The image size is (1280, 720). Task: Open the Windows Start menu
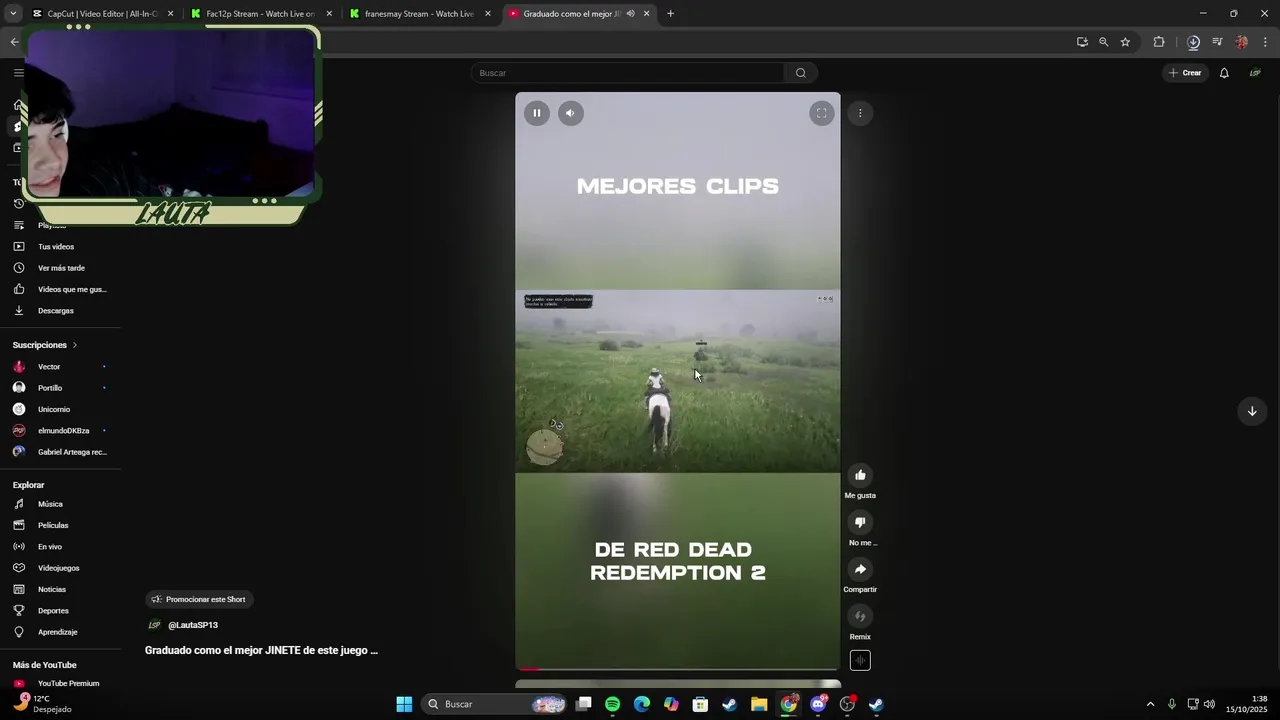point(404,704)
